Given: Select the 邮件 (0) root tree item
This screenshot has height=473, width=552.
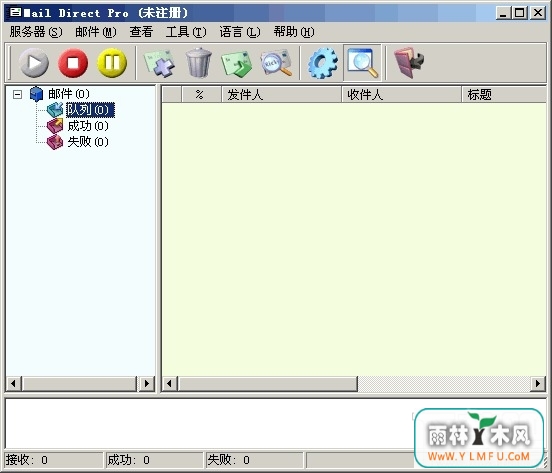Looking at the screenshot, I should (69, 94).
